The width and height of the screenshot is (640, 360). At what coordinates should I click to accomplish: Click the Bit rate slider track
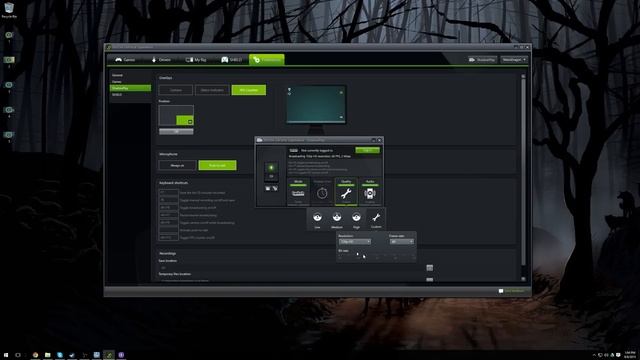pyautogui.click(x=376, y=256)
